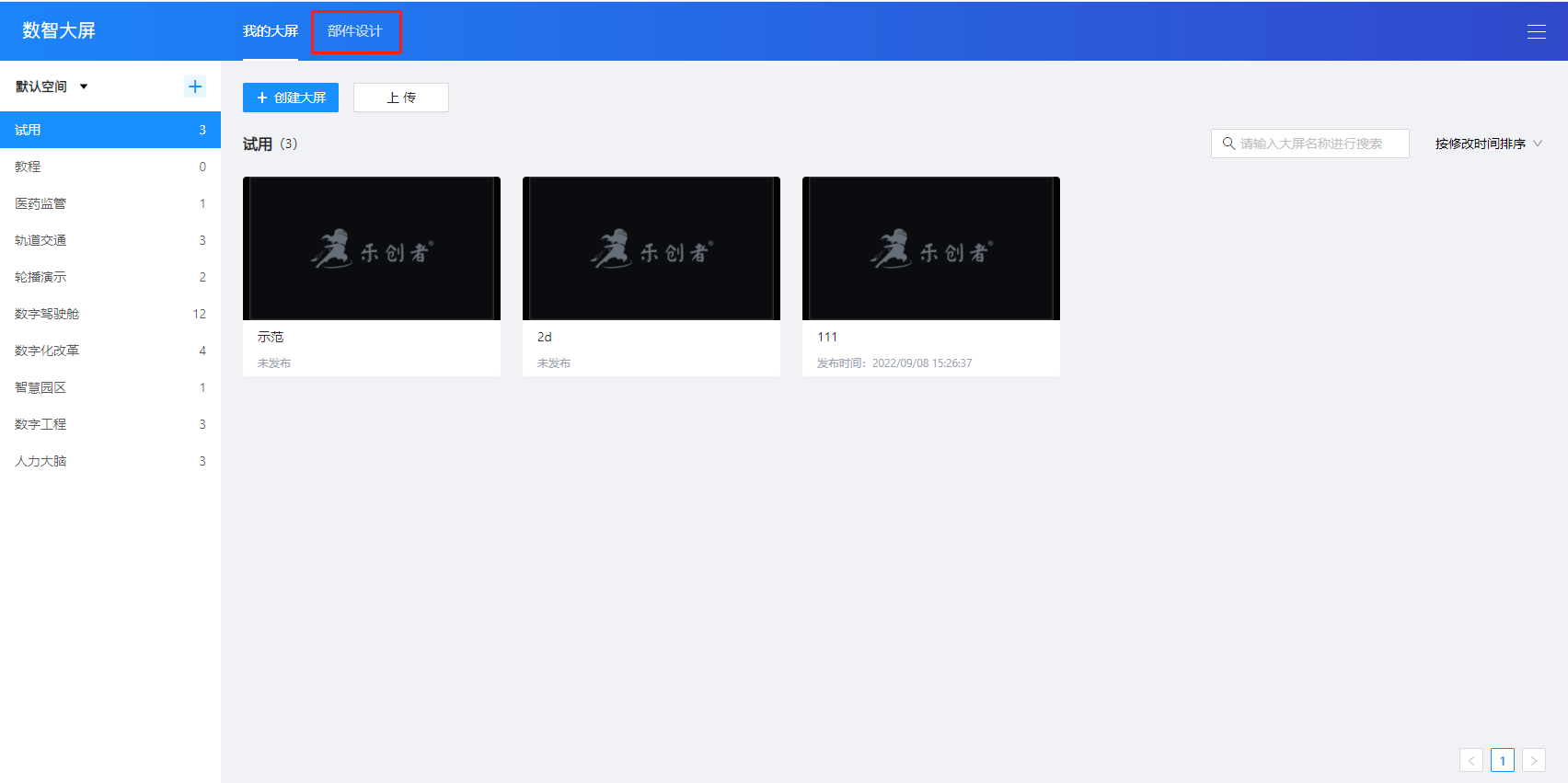Go to the next page arrow
Image resolution: width=1568 pixels, height=783 pixels.
(x=1533, y=760)
